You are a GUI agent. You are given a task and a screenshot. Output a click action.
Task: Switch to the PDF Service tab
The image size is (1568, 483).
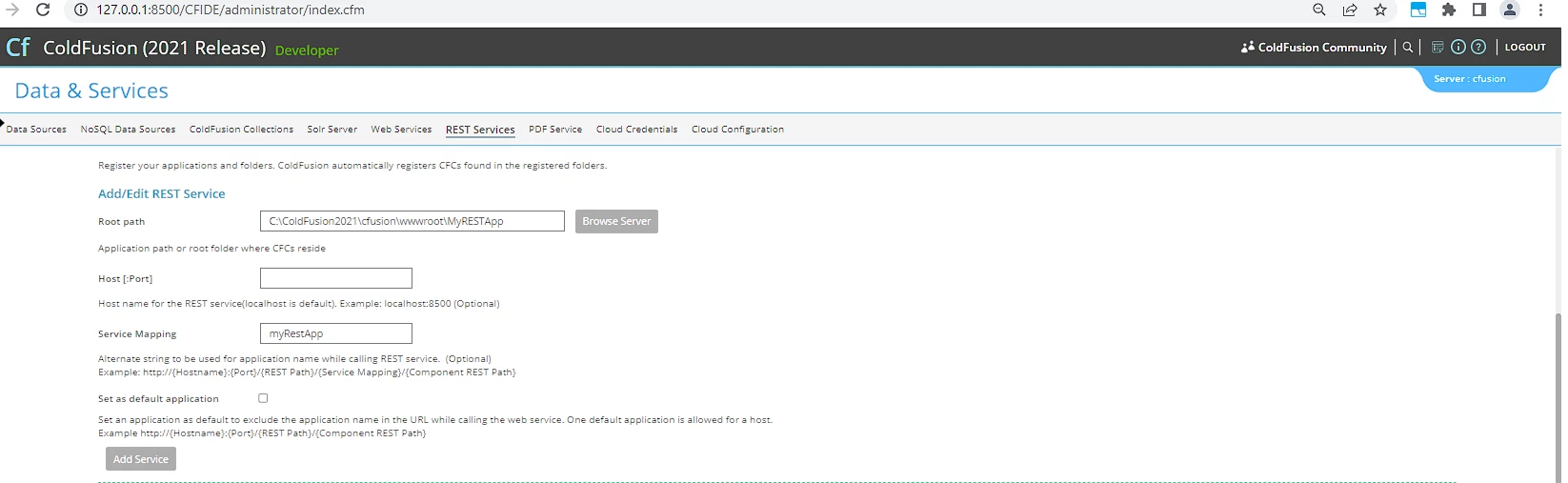(555, 130)
